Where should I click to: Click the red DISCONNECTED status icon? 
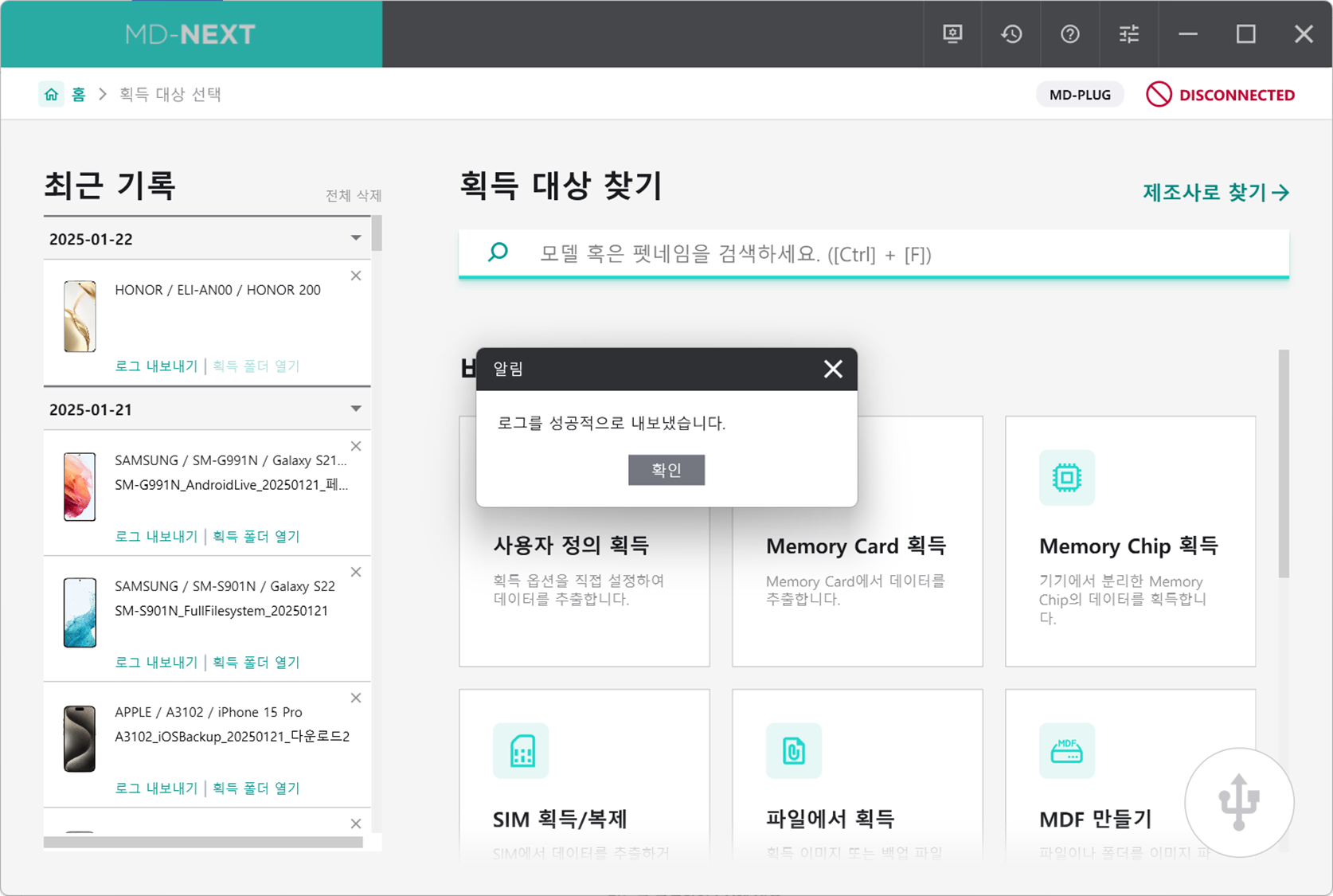pyautogui.click(x=1159, y=94)
